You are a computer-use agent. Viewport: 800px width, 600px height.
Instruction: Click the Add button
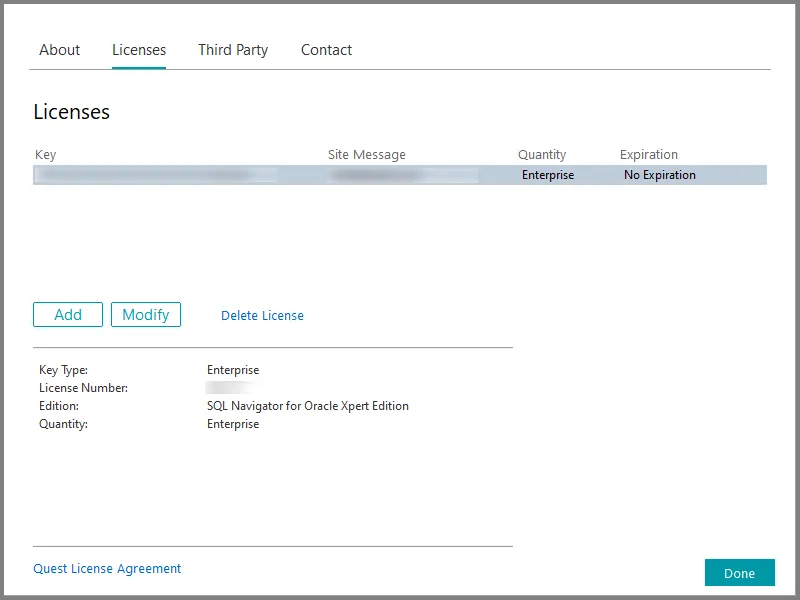(x=68, y=314)
